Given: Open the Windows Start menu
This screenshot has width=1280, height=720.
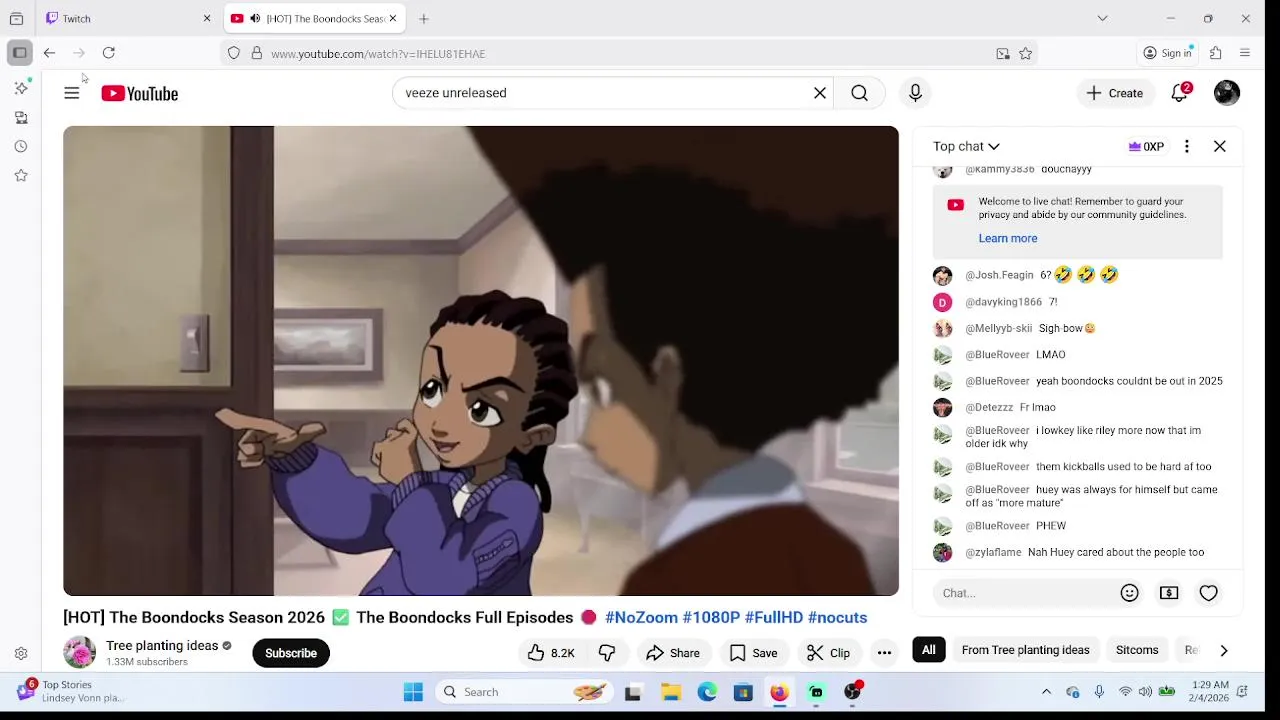Looking at the screenshot, I should [x=413, y=692].
